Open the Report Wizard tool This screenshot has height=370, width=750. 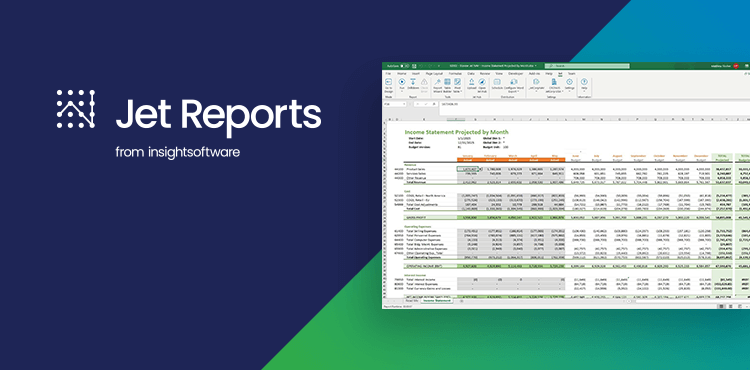click(438, 87)
